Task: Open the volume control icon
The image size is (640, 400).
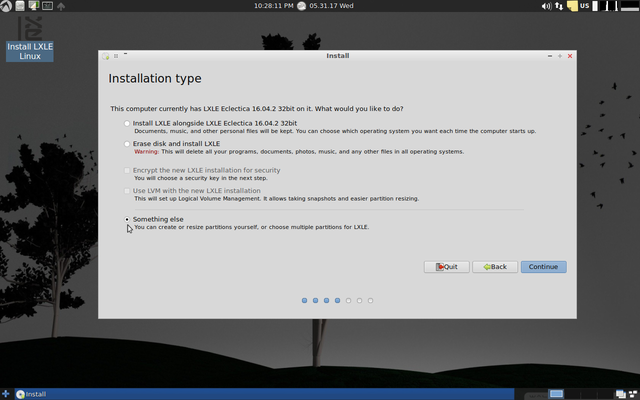Action: pos(546,6)
